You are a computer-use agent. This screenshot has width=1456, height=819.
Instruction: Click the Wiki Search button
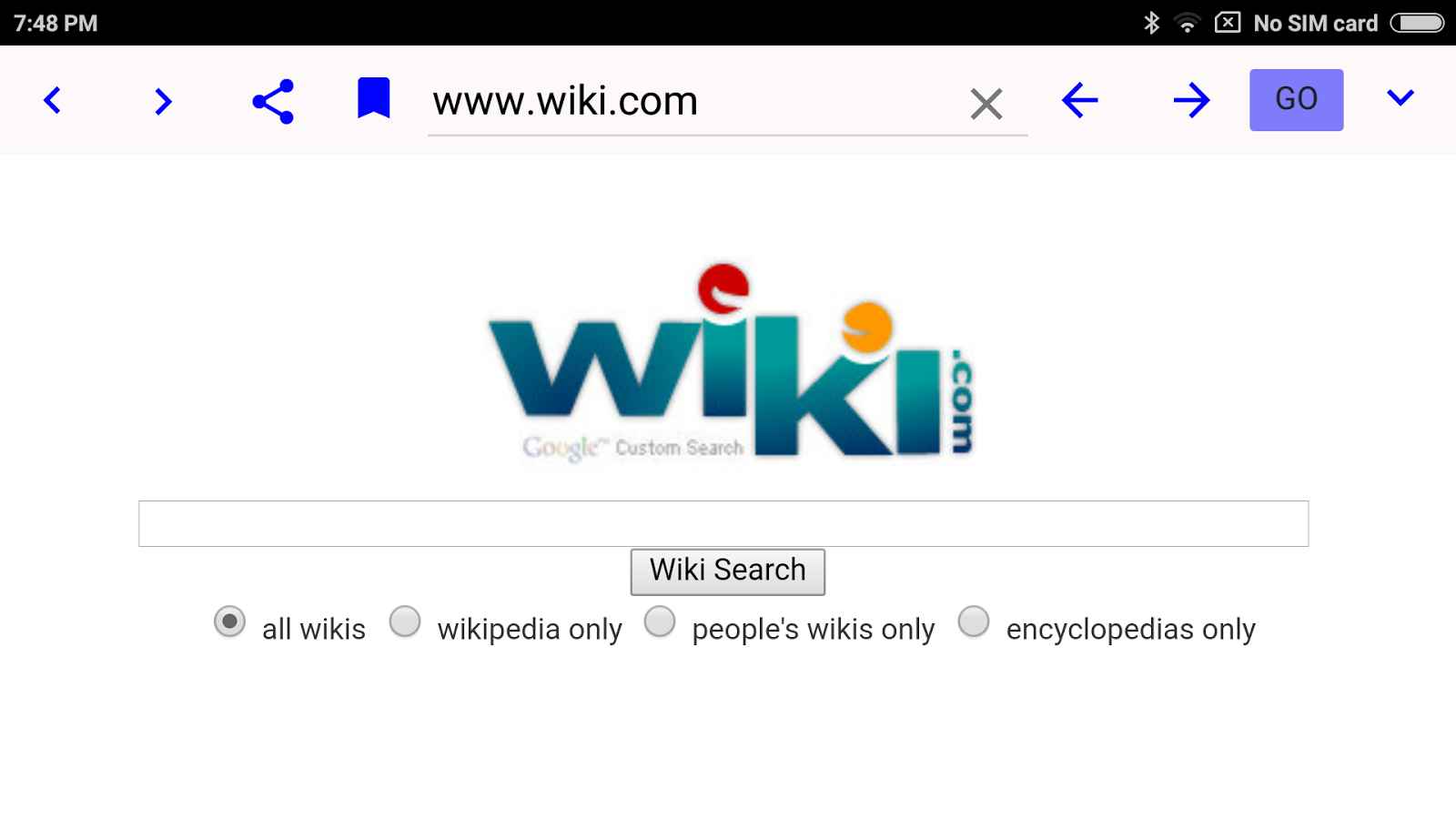(728, 571)
